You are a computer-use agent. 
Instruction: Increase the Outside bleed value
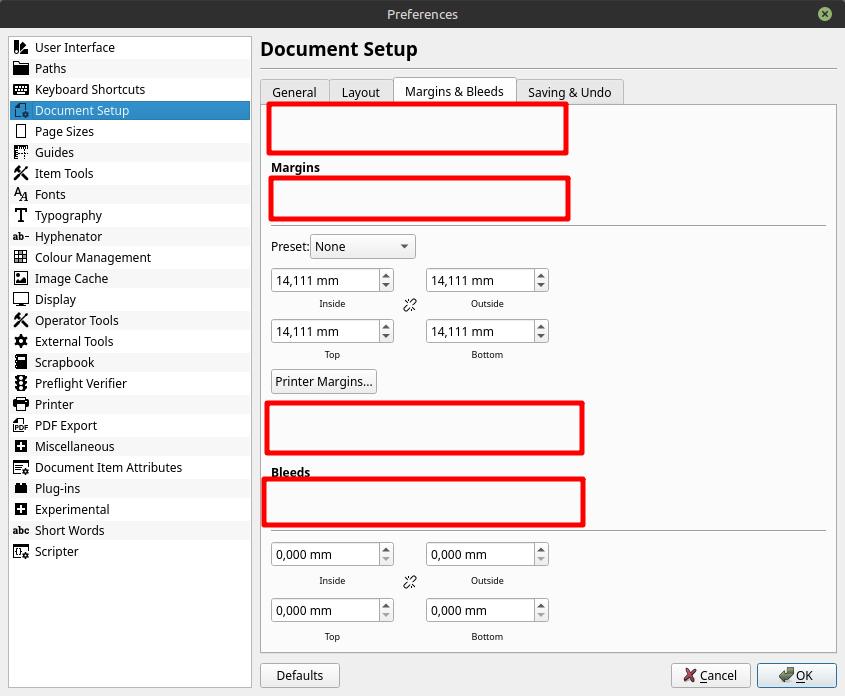pyautogui.click(x=541, y=550)
